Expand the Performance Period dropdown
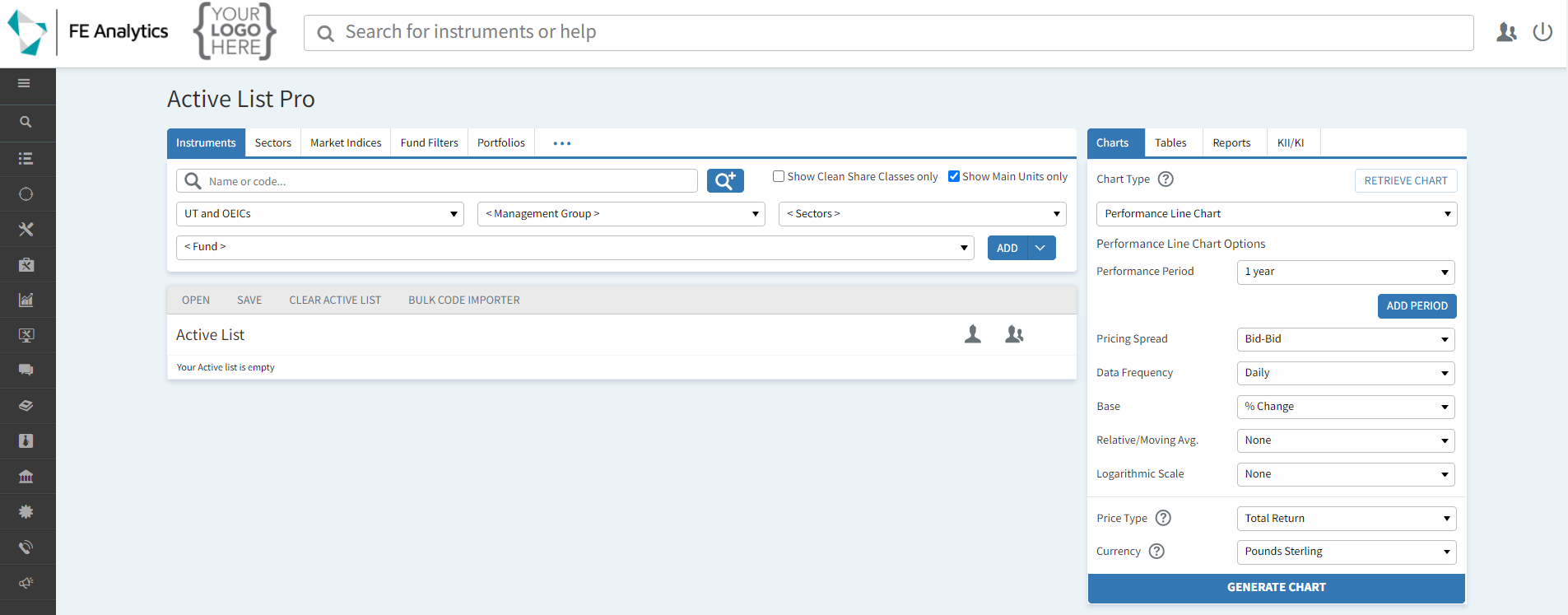1568x615 pixels. tap(1345, 273)
